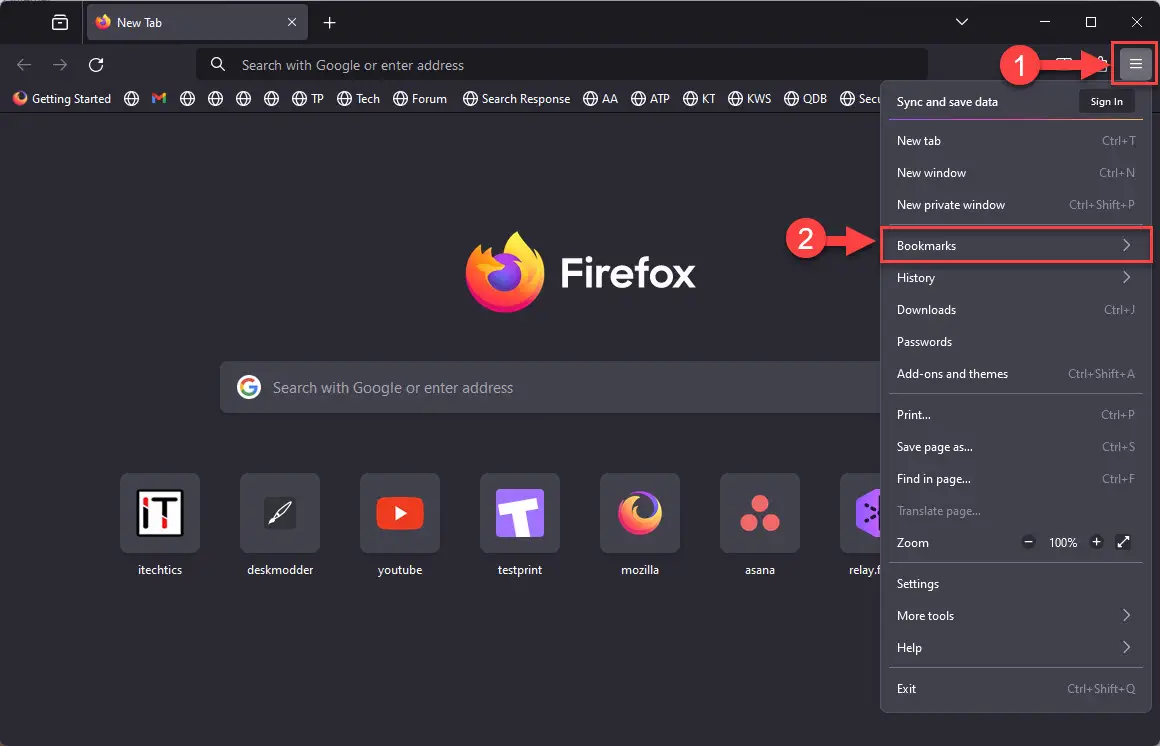Click Sync and save data

pyautogui.click(x=947, y=101)
